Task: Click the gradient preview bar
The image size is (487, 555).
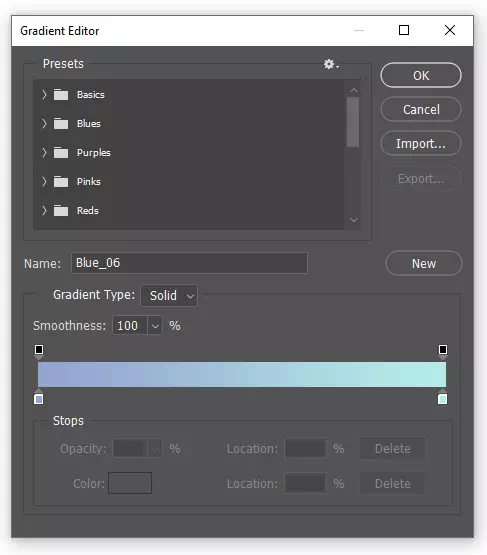Action: (242, 374)
